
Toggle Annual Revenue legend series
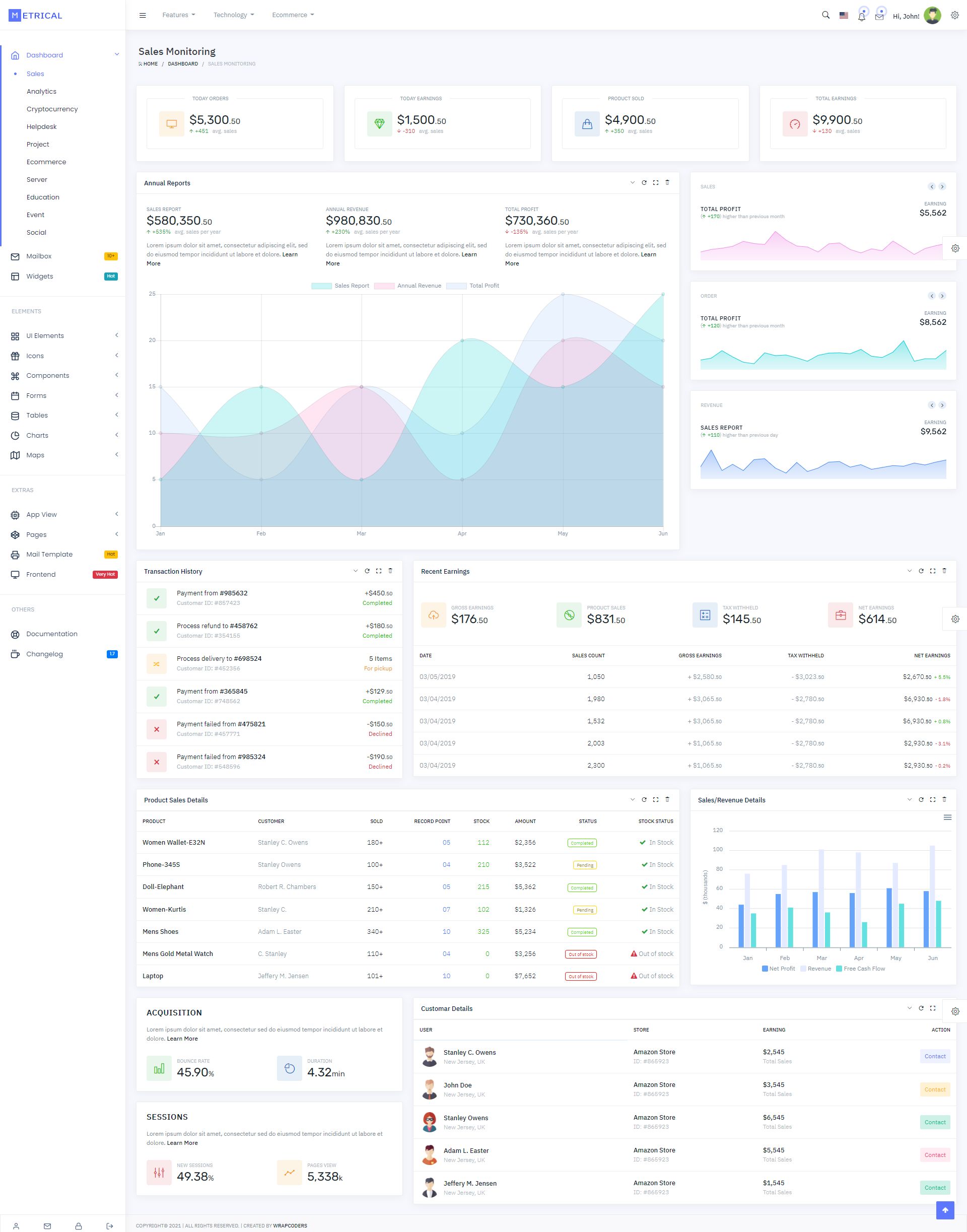(407, 286)
